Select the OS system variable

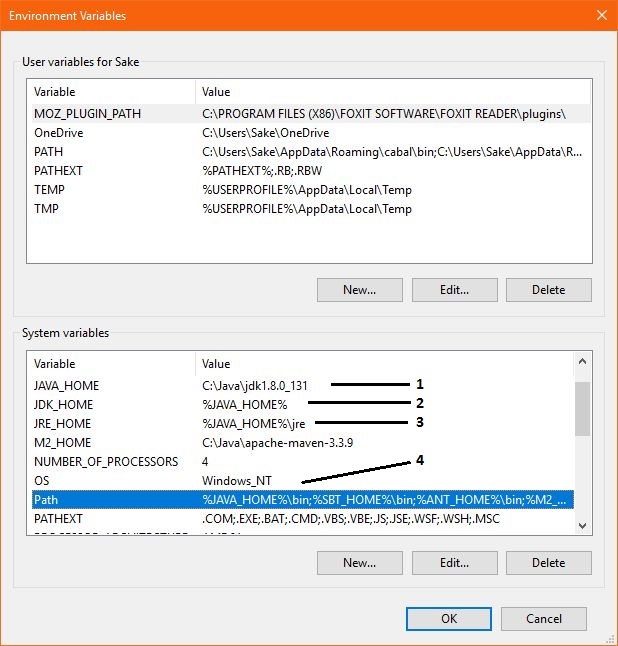click(x=303, y=480)
